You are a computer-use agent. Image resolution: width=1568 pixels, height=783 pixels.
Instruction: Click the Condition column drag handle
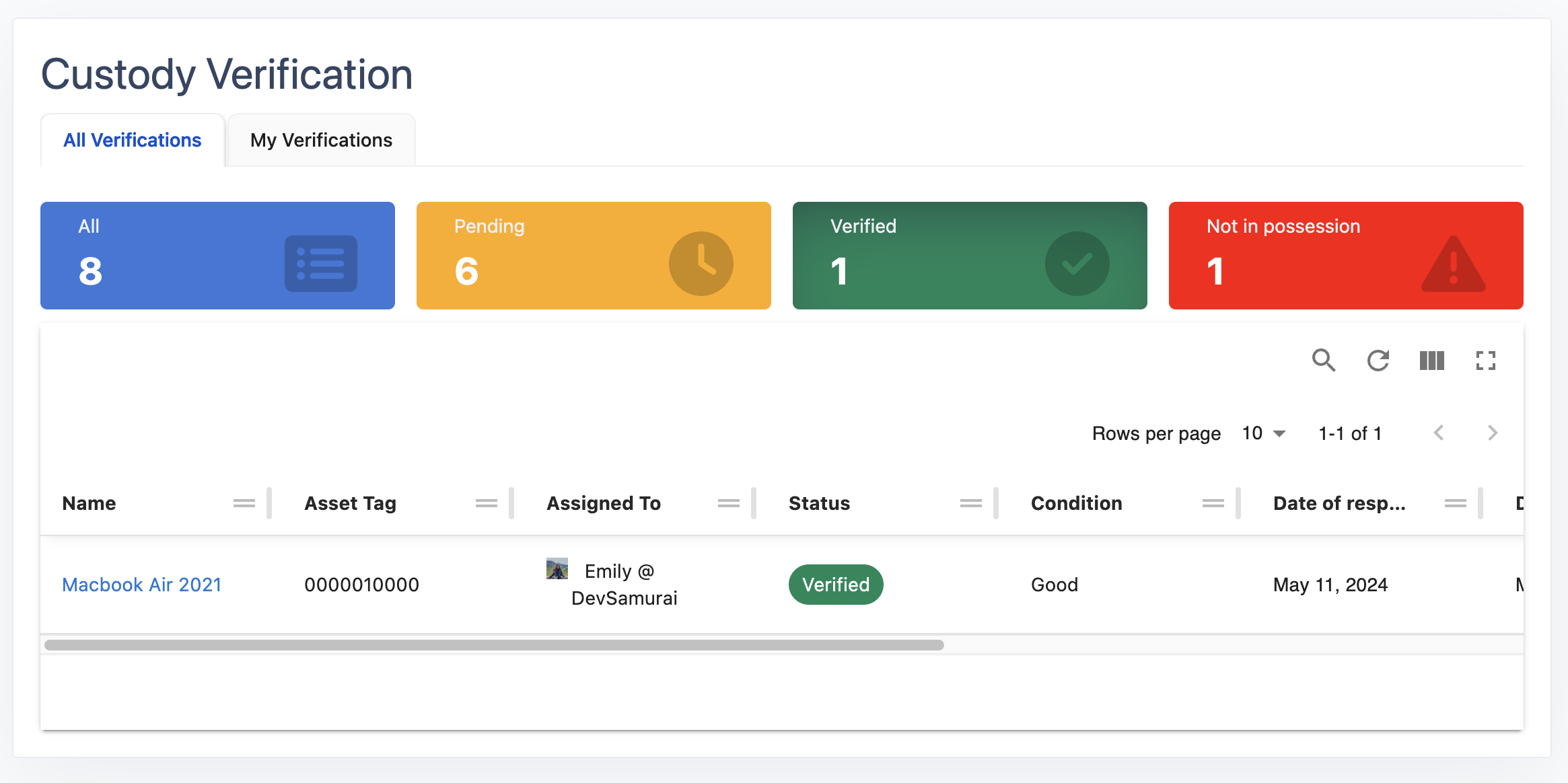[x=1213, y=503]
